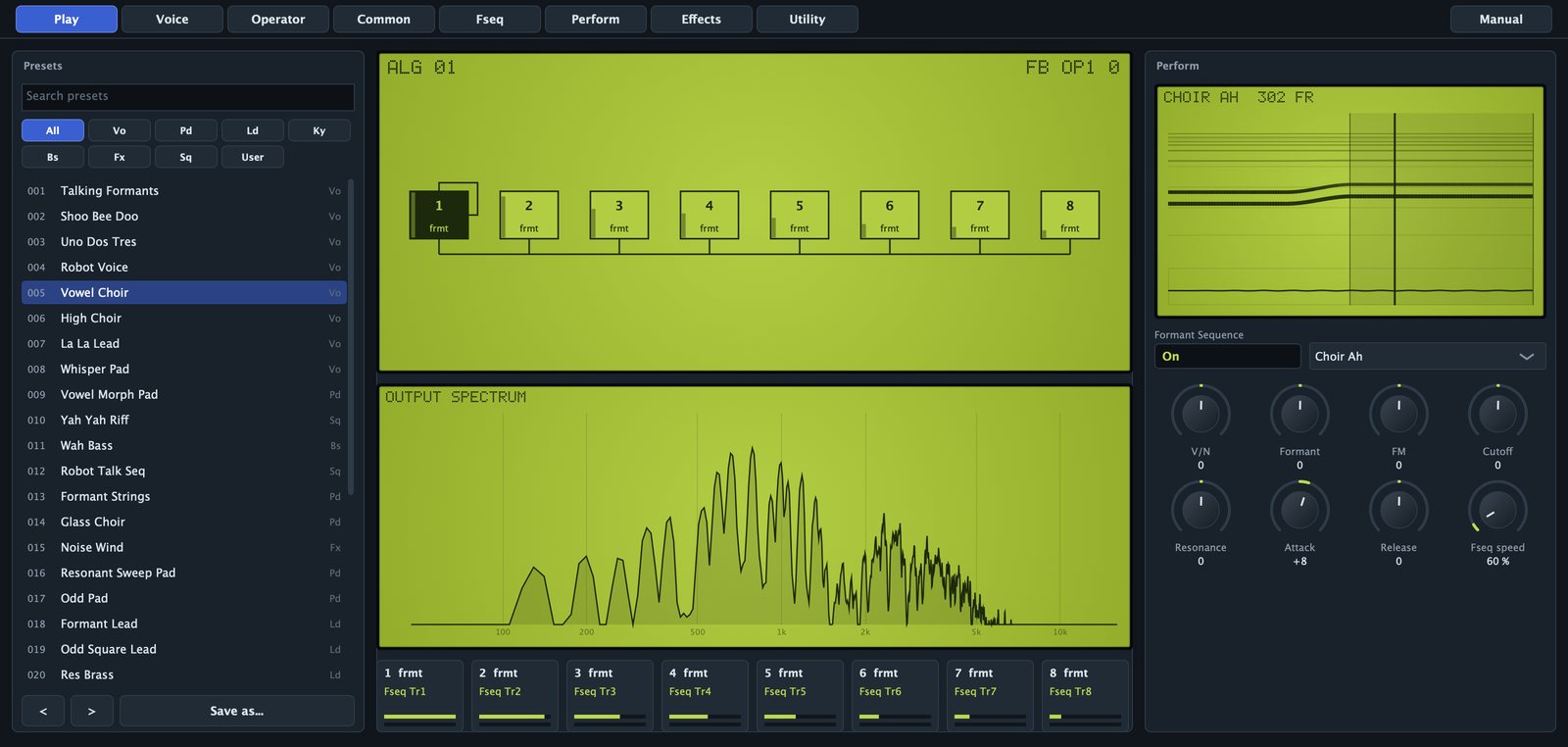This screenshot has width=1568, height=747.
Task: Select operator 2 block in algorithm display
Action: [x=529, y=215]
